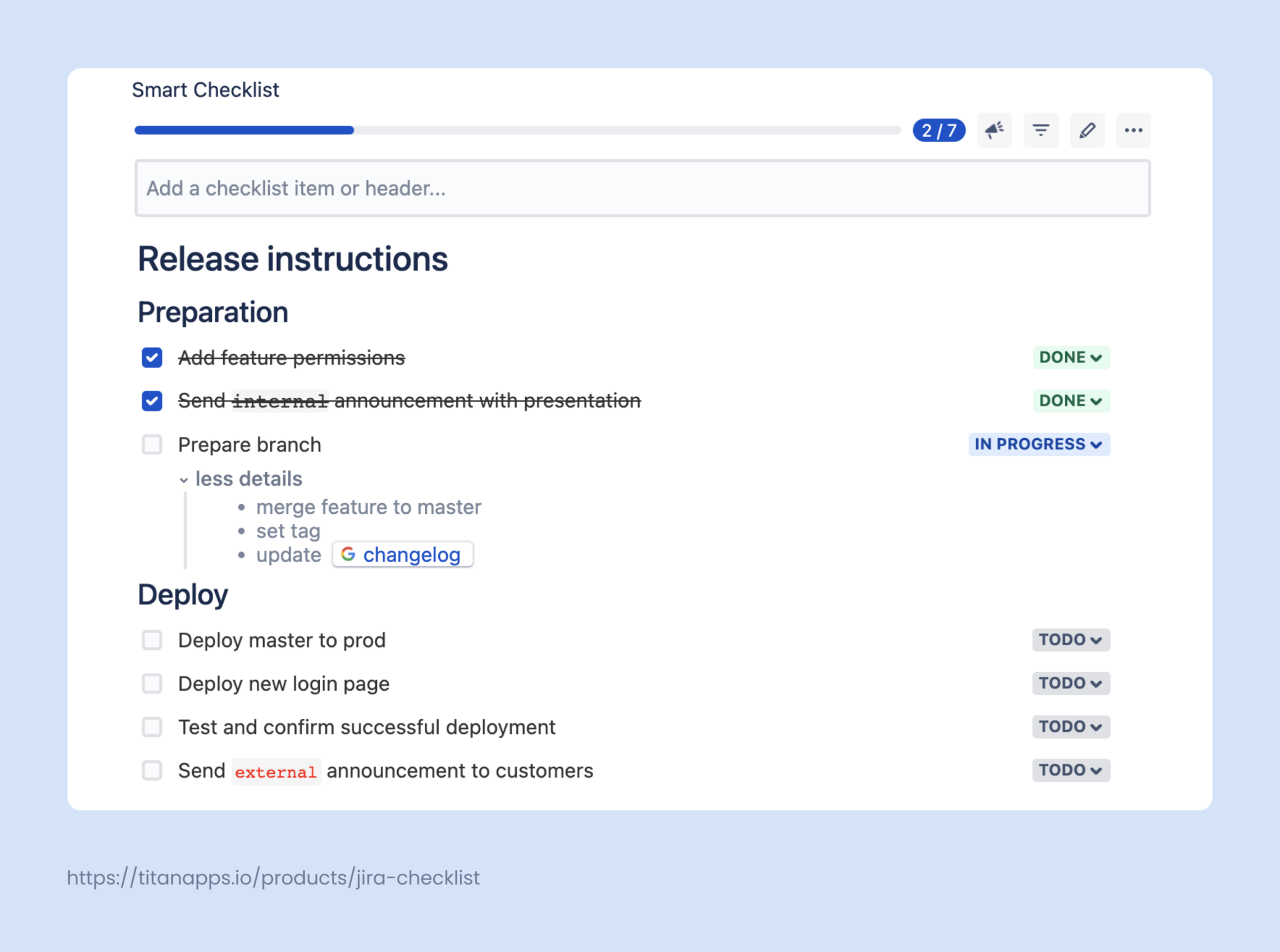
Task: Open IN PROGRESS status dropdown
Action: pyautogui.click(x=1039, y=444)
